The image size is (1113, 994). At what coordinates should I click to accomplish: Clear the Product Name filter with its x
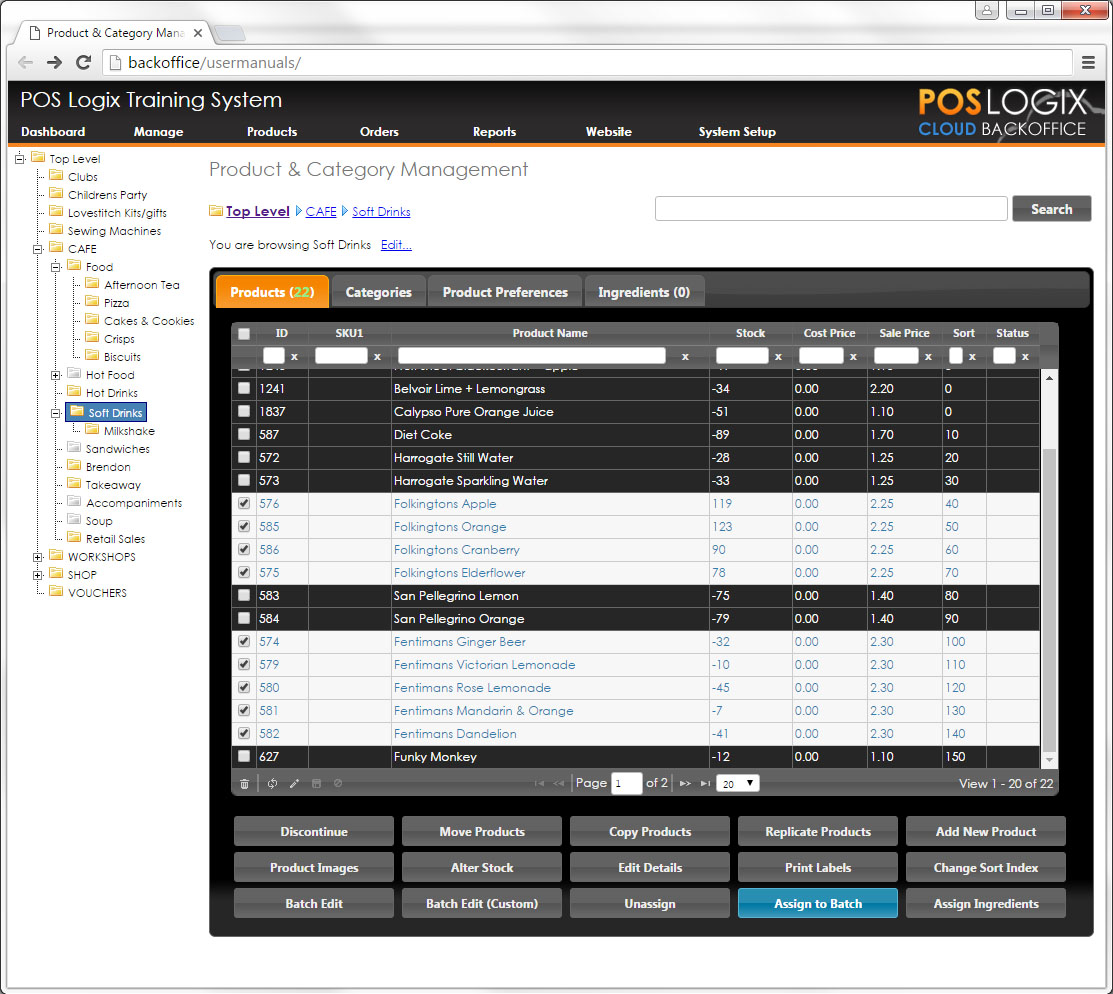685,356
